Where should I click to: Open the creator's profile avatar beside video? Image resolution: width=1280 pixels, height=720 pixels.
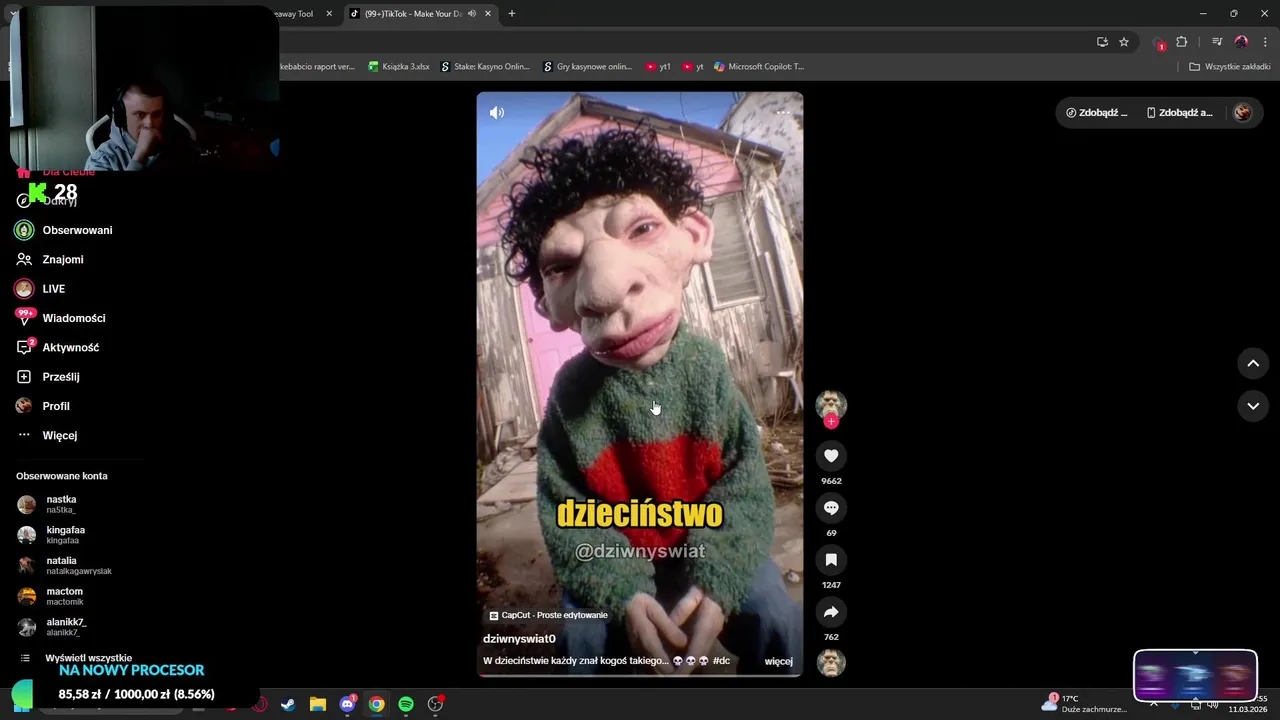[x=831, y=403]
